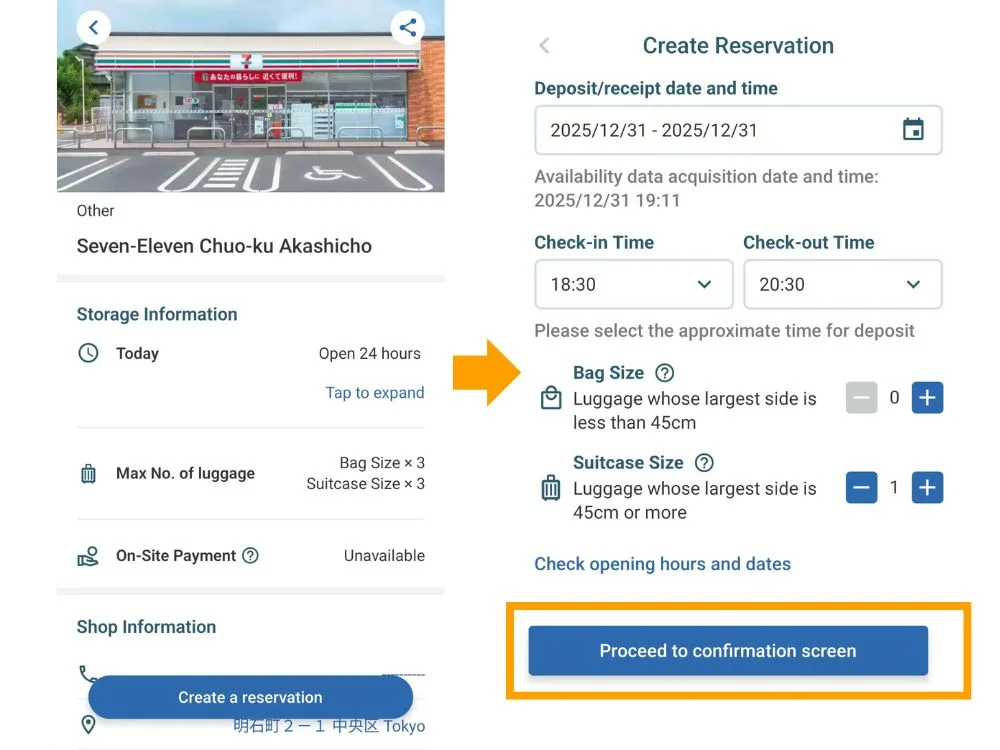The height and width of the screenshot is (750, 1000).
Task: Open Check-in Time dropdown showing 18:30
Action: [x=633, y=285]
